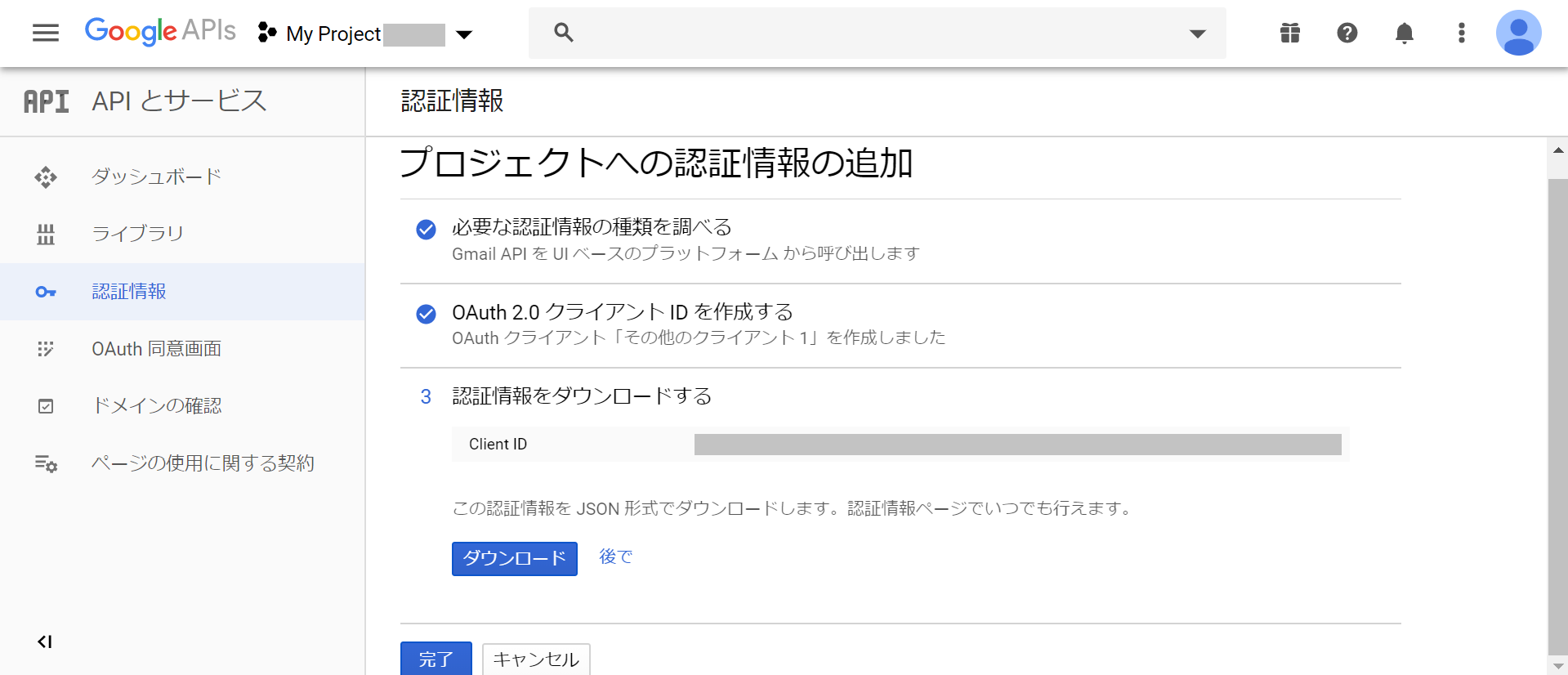Screen dimensions: 1568x675
Task: Click the key icon for 認証情報
Action: (x=46, y=292)
